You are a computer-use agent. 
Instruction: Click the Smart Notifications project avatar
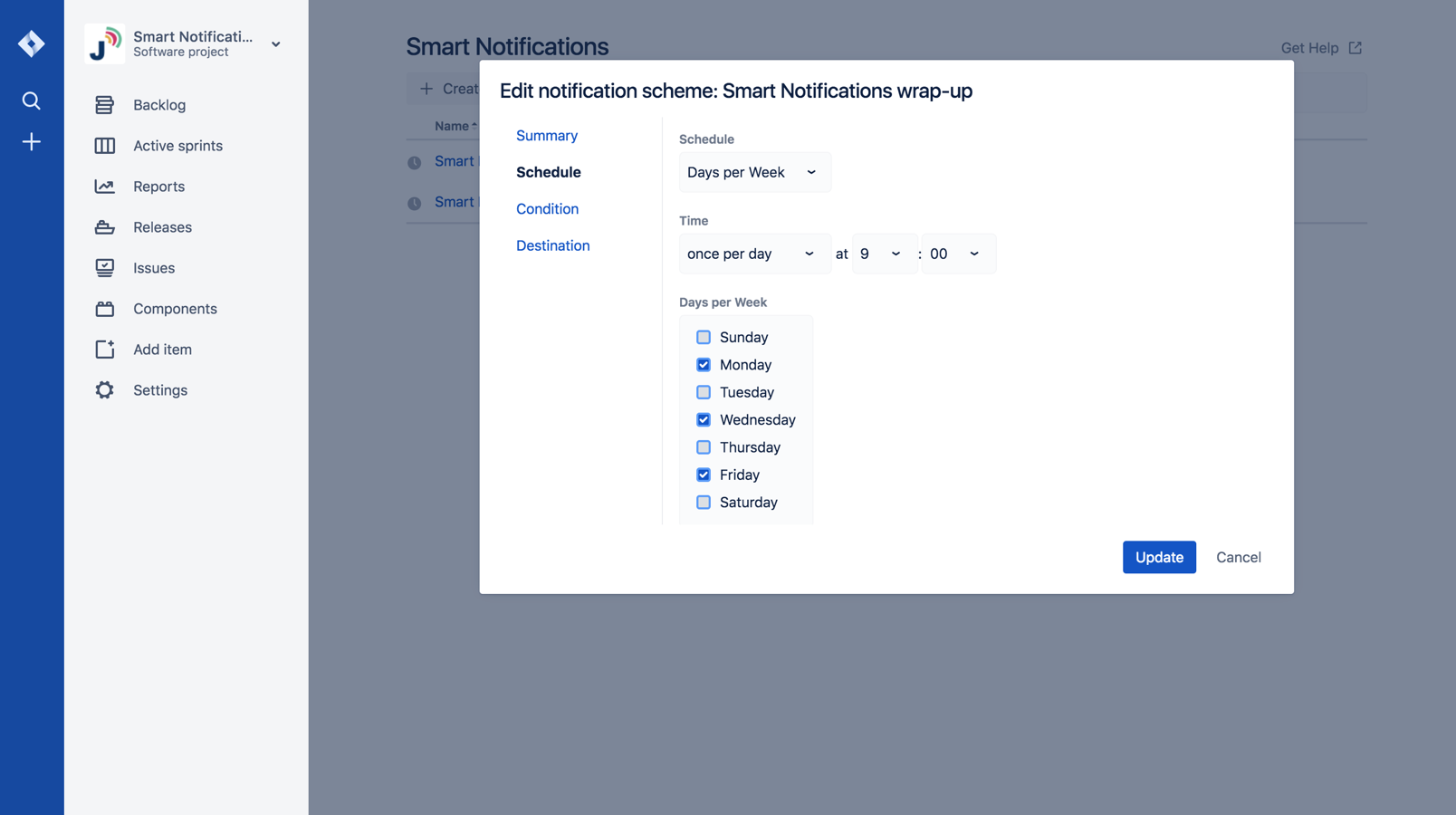(104, 43)
